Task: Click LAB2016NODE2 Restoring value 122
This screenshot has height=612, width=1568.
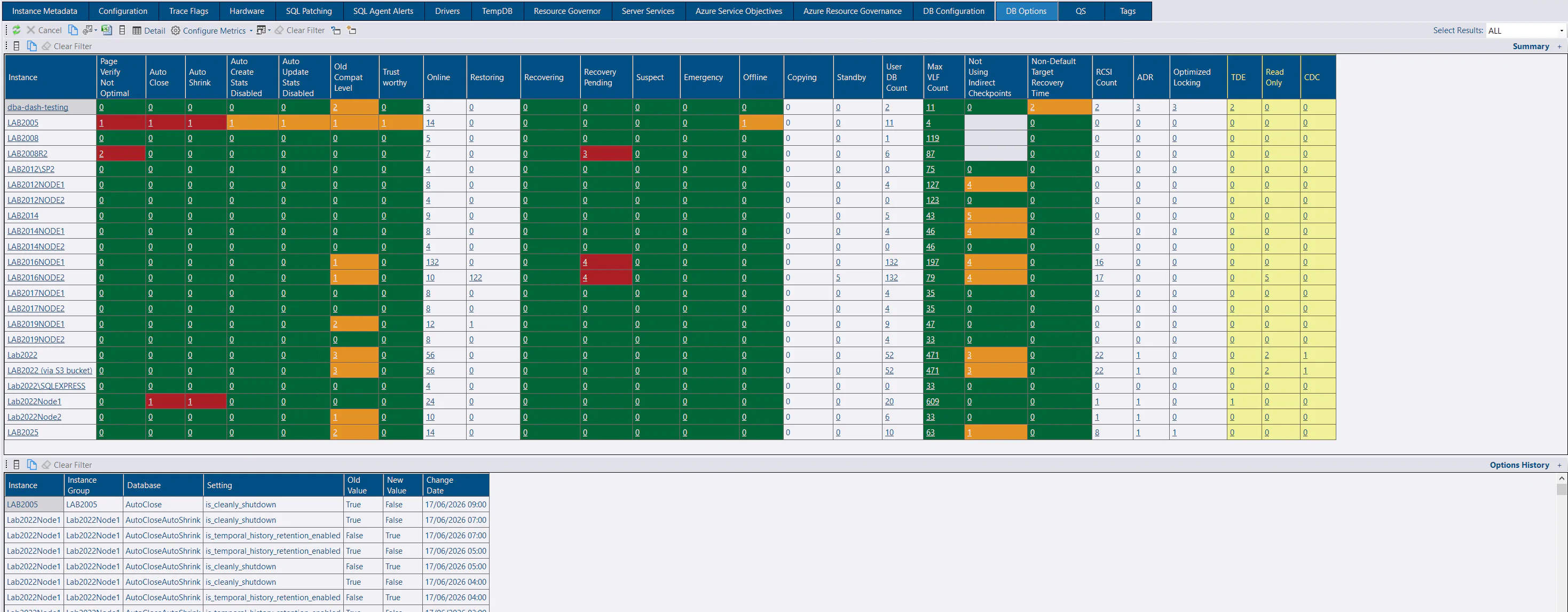Action: 475,277
